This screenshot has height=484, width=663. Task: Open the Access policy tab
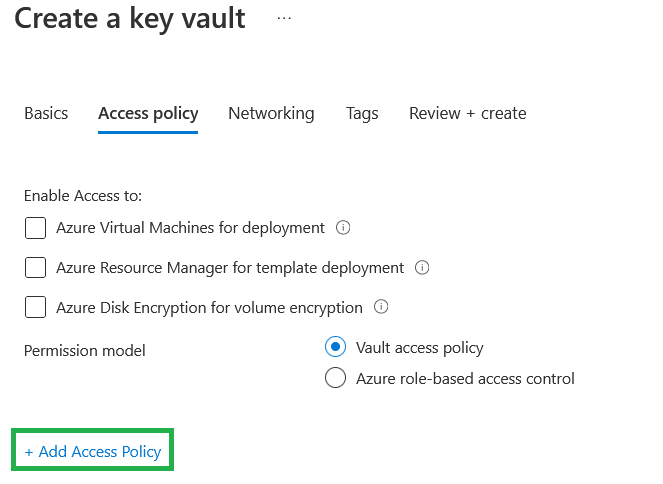click(148, 113)
